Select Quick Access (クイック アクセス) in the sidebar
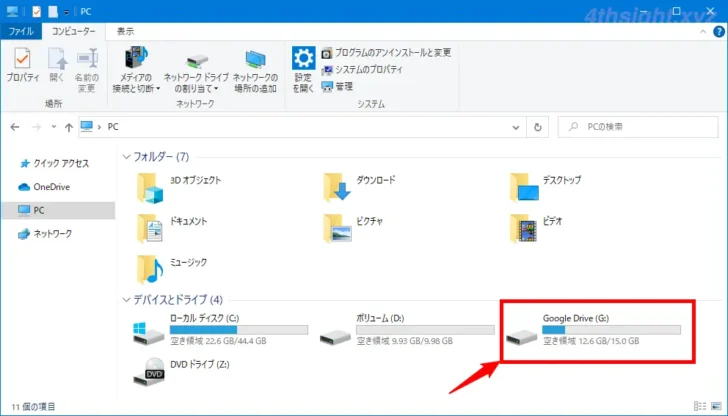 (x=54, y=163)
